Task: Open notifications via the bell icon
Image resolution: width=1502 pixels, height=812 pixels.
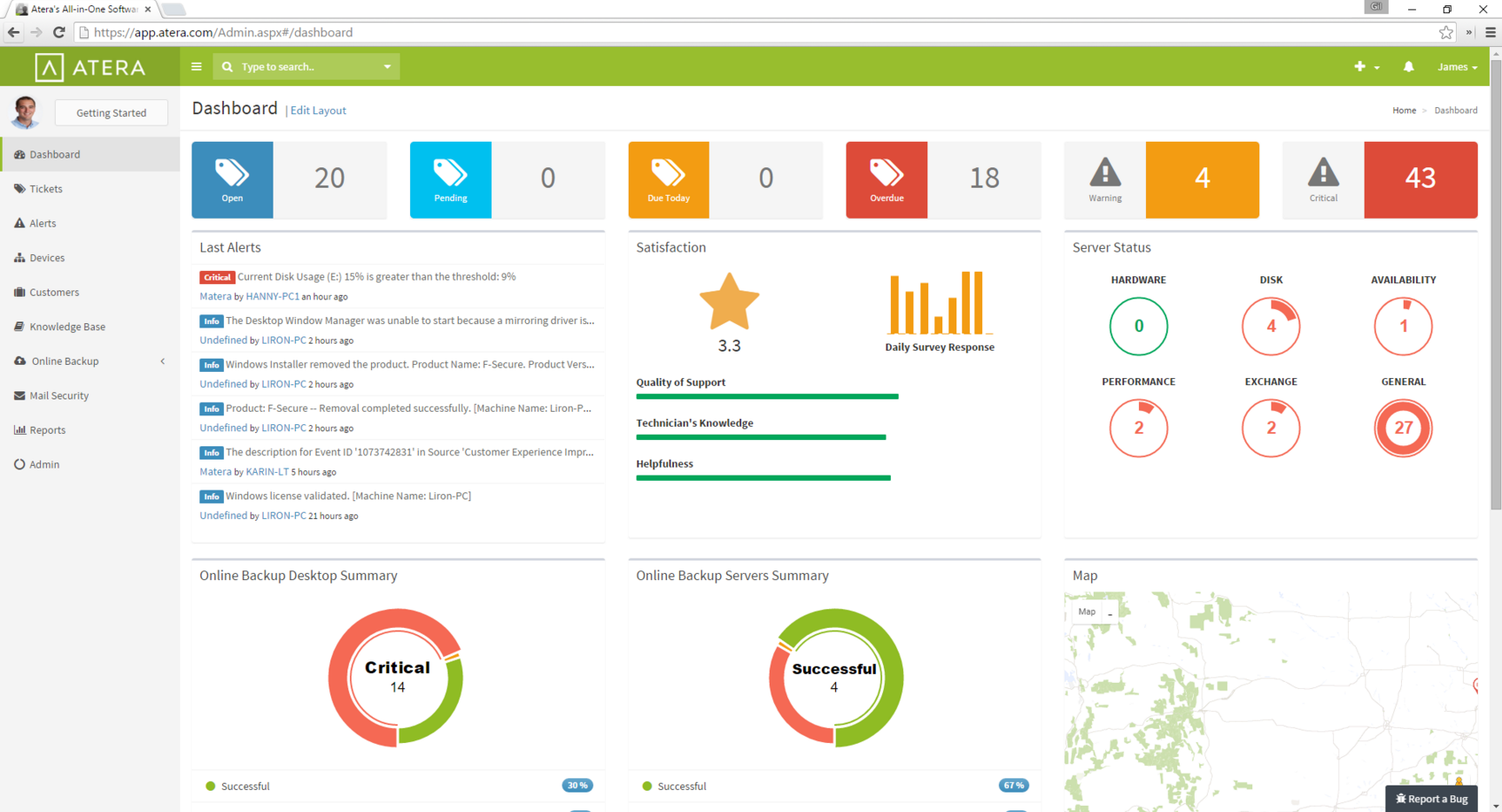Action: [x=1409, y=66]
